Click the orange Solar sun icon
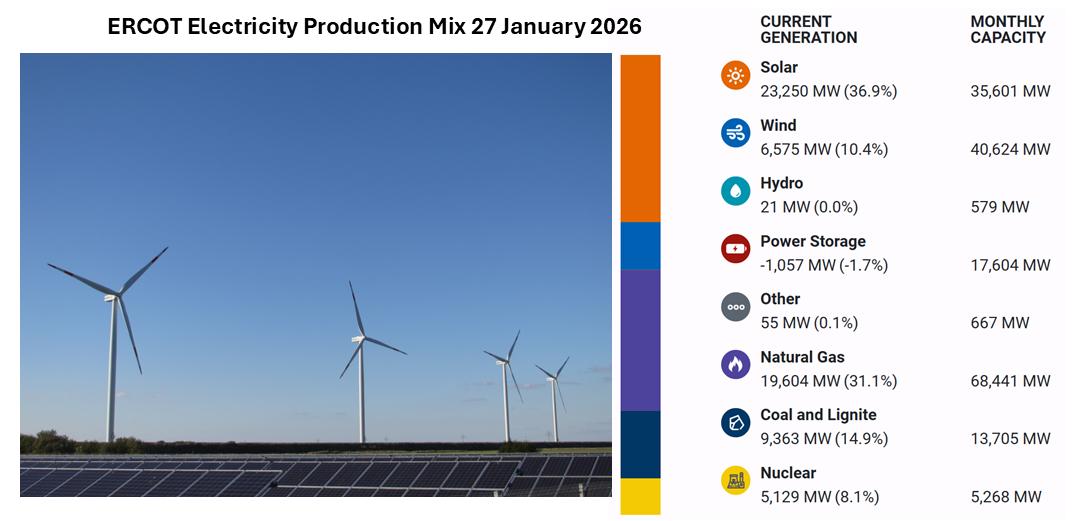The height and width of the screenshot is (521, 1075). (736, 75)
